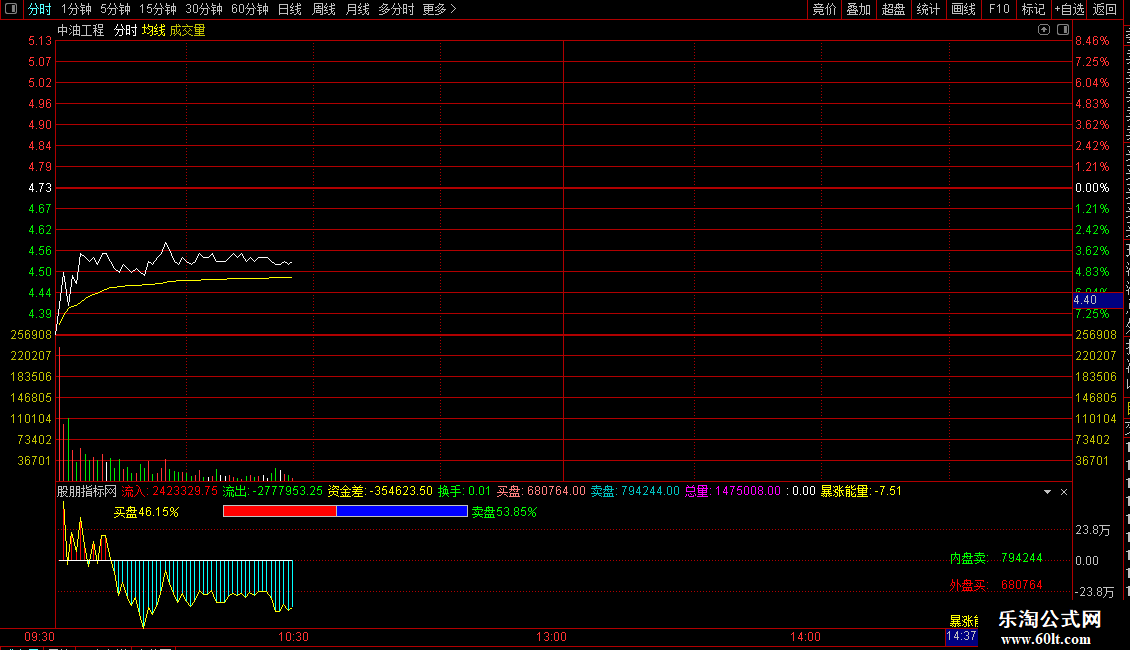The width and height of the screenshot is (1130, 650).
Task: Switch to the 日线 daily chart
Action: tap(290, 9)
